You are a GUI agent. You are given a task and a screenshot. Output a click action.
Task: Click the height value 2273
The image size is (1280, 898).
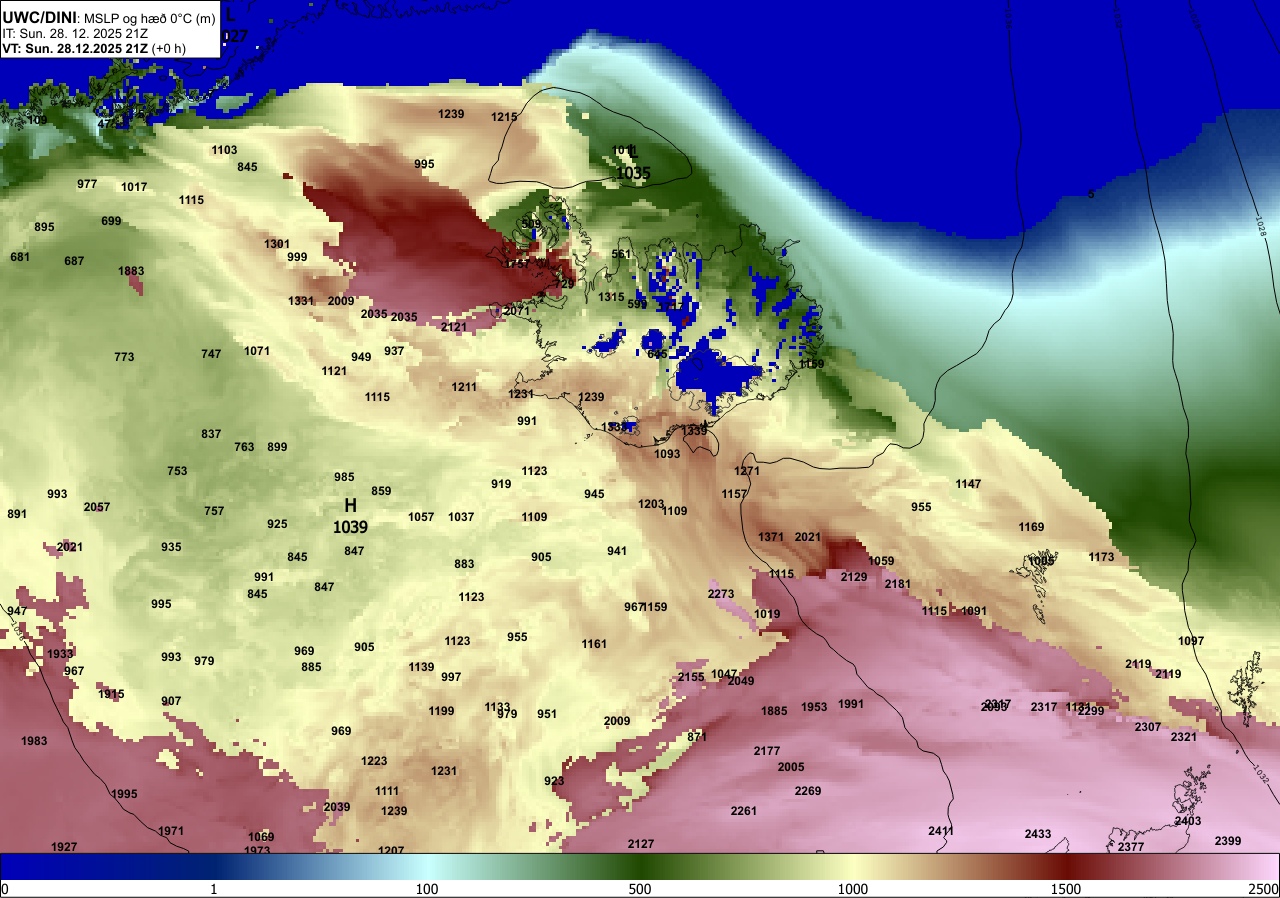(721, 594)
